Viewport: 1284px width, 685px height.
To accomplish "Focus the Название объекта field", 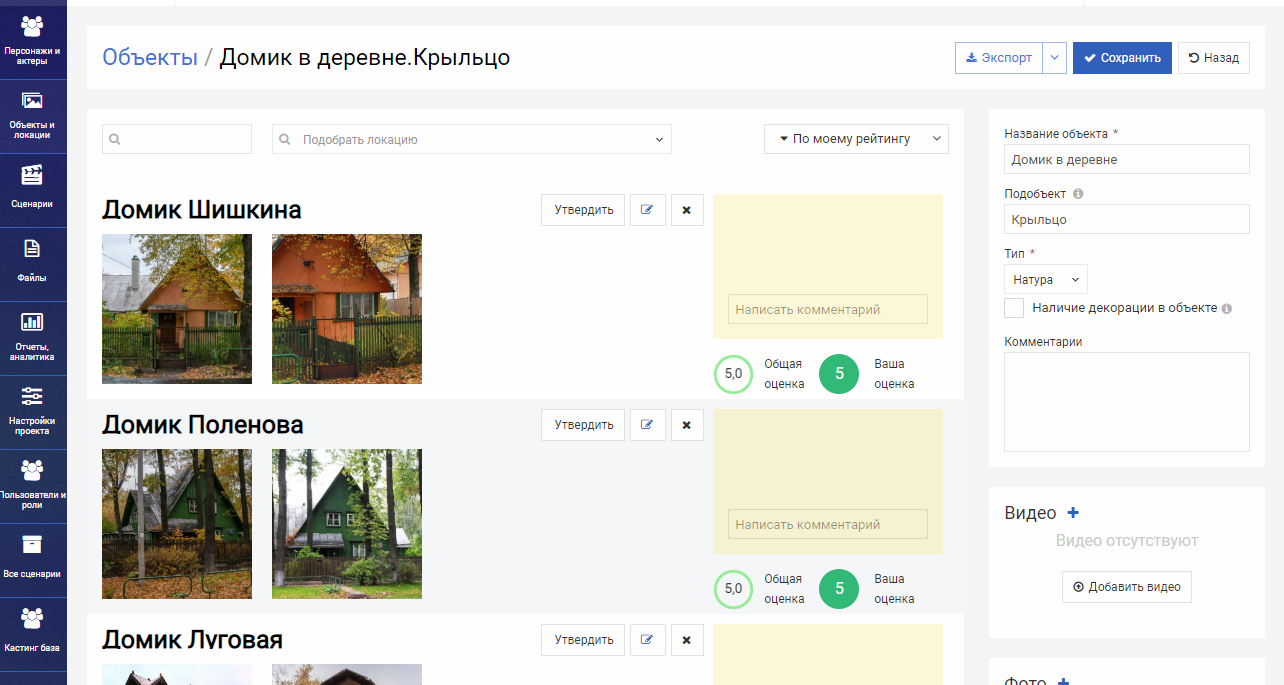I will (1127, 159).
